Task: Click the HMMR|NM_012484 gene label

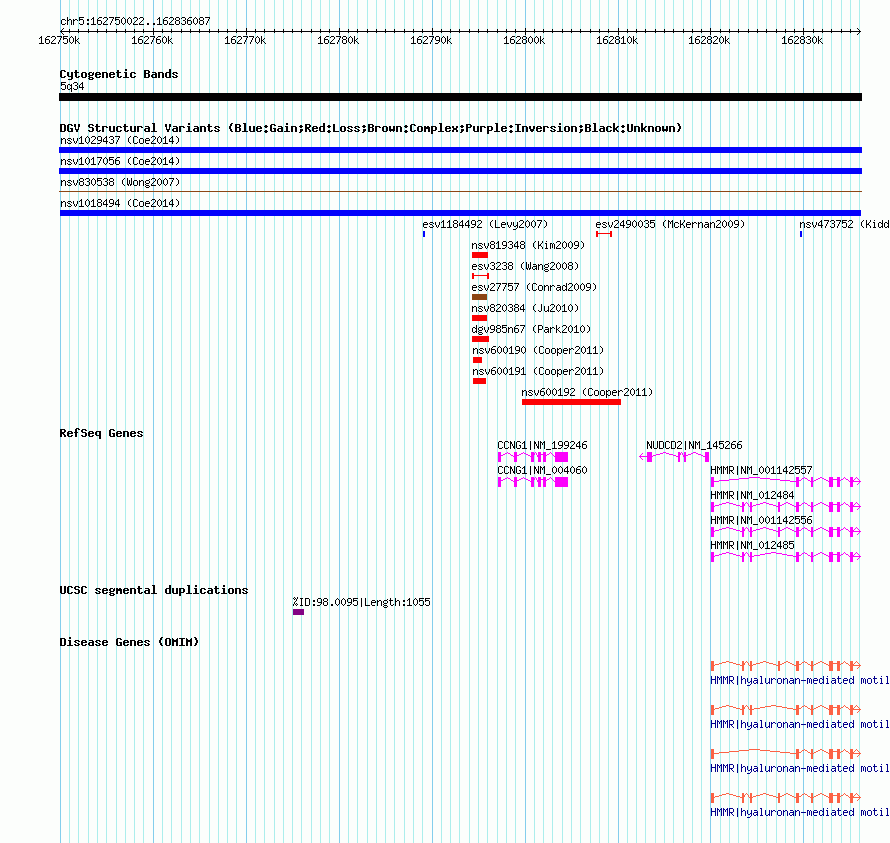Action: (x=753, y=496)
